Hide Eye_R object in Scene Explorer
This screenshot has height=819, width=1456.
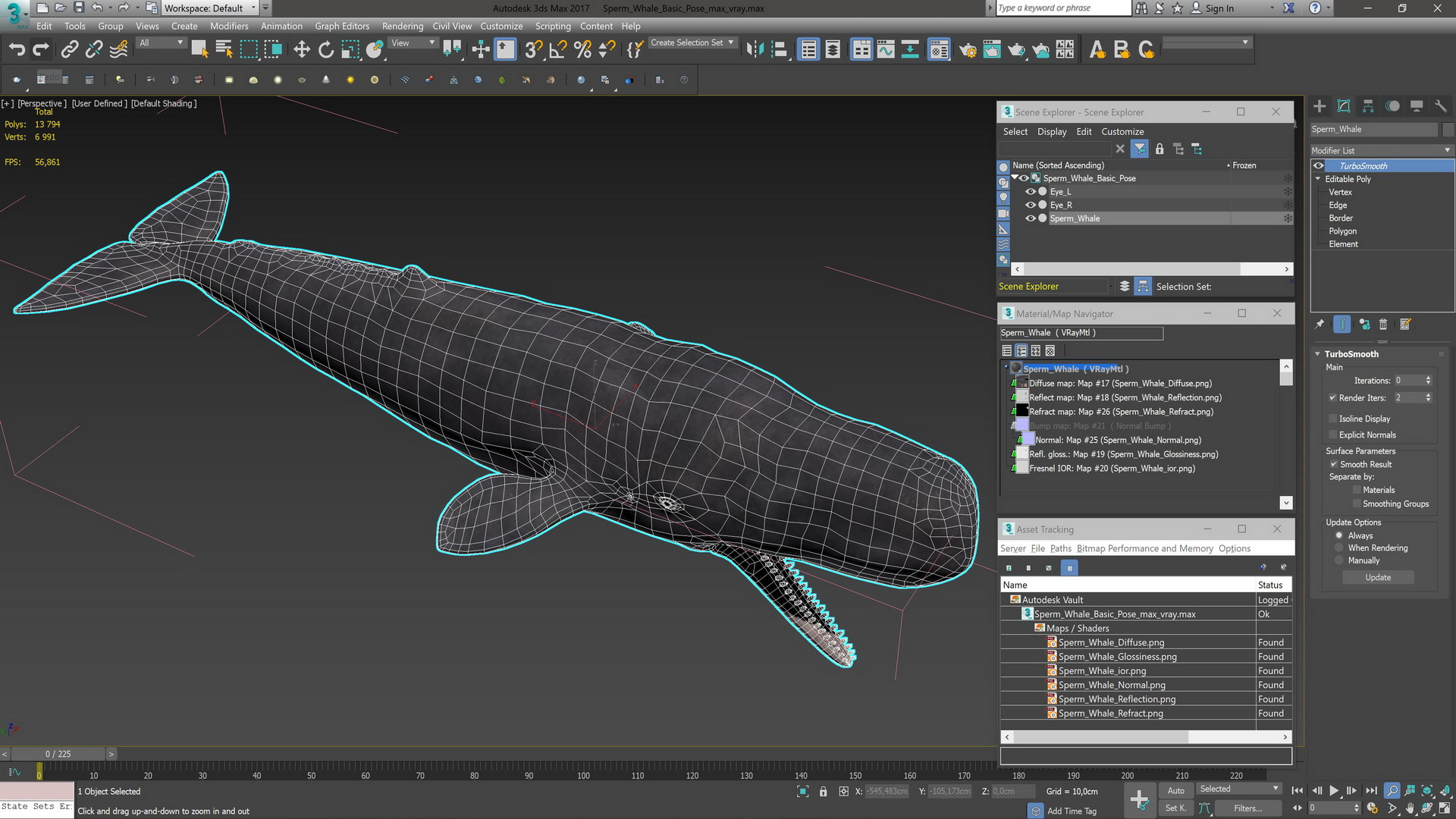click(1031, 205)
